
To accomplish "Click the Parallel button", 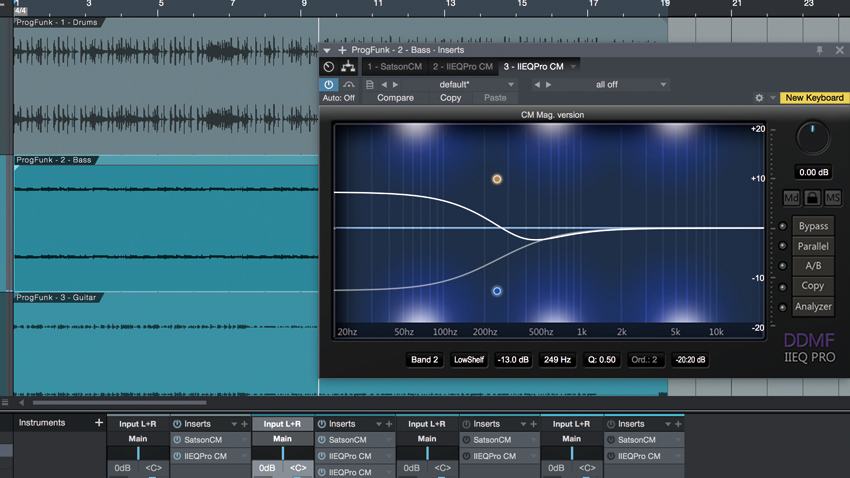I will [x=813, y=246].
